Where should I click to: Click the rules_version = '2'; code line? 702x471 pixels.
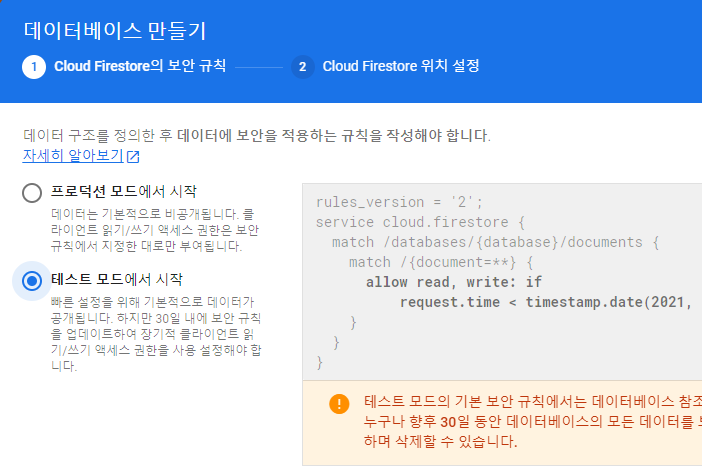click(399, 202)
